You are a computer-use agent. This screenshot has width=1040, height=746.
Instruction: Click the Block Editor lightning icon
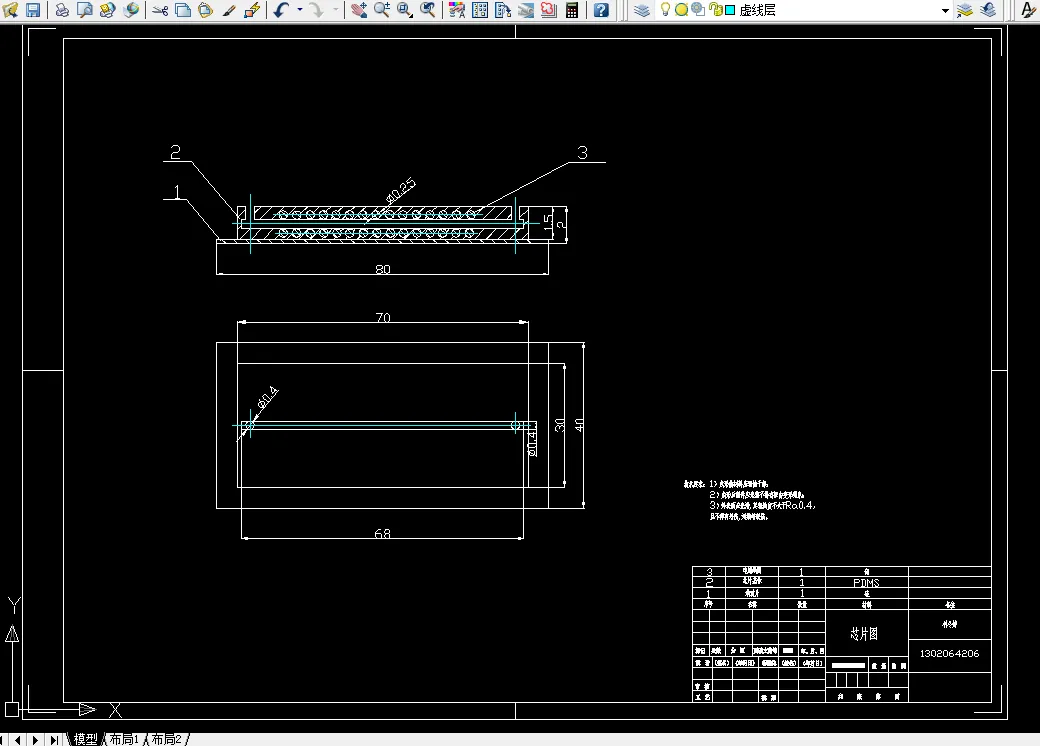point(252,9)
